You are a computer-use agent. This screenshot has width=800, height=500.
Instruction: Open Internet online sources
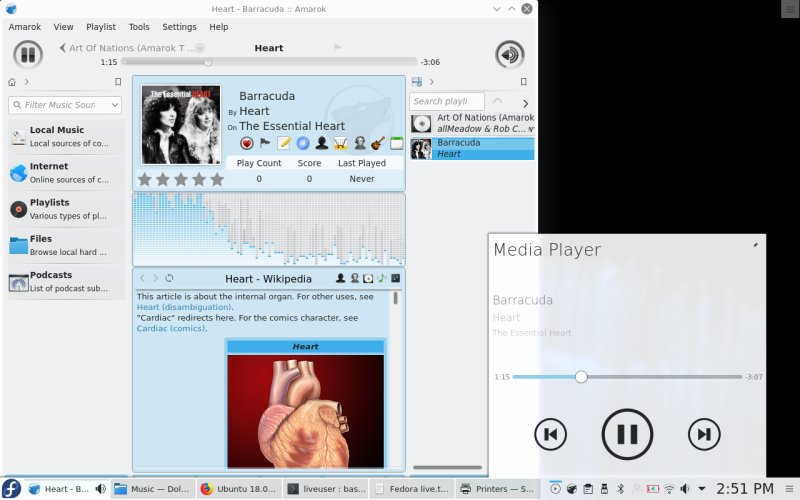(x=66, y=172)
